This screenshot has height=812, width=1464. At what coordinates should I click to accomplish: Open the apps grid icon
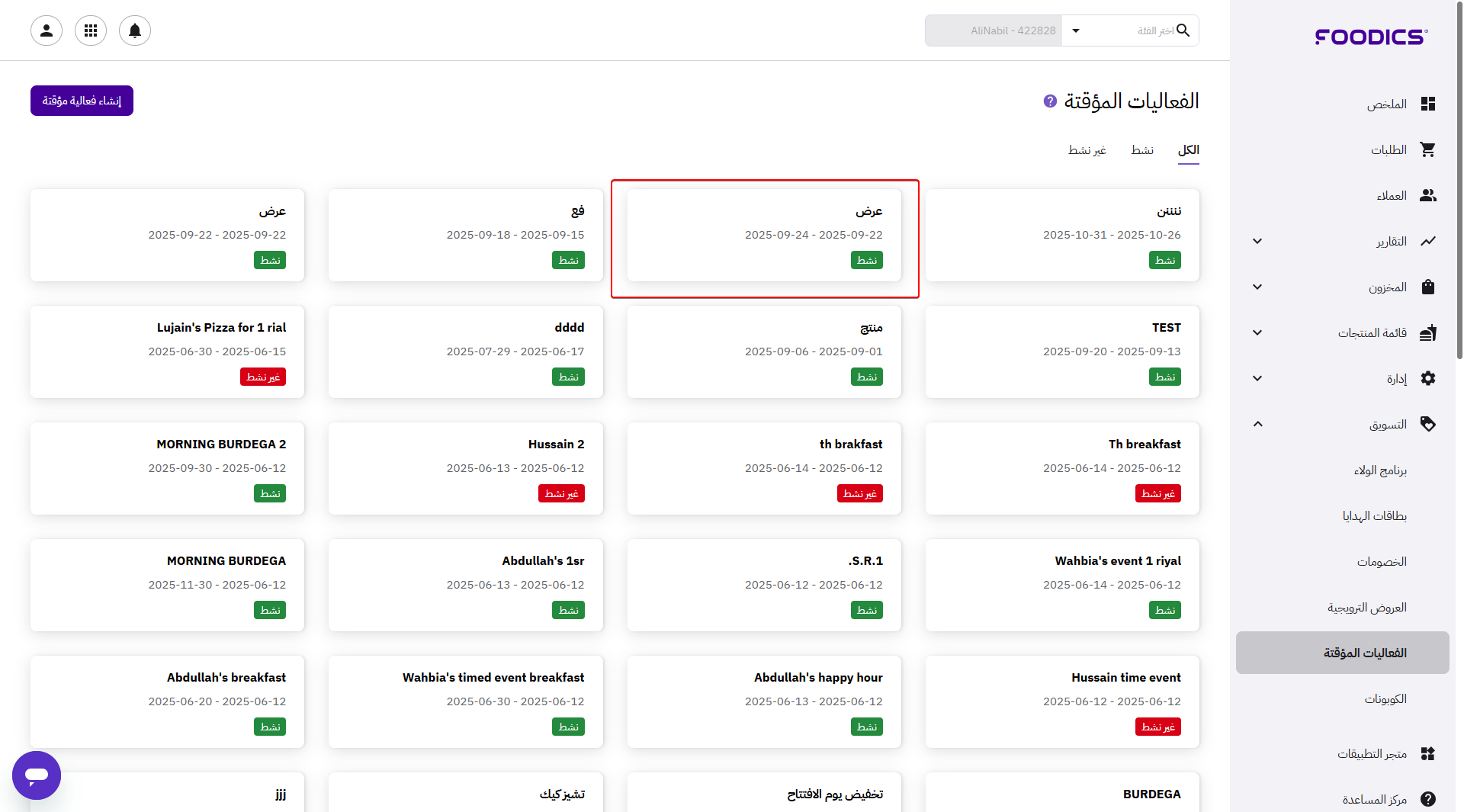91,30
